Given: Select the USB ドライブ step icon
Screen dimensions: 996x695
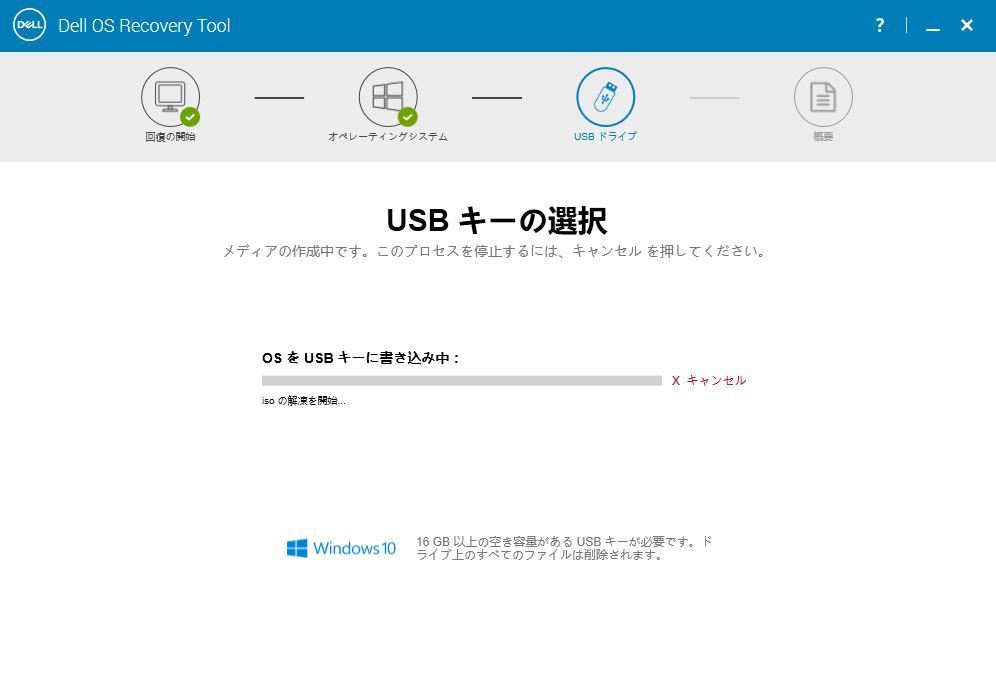Looking at the screenshot, I should [605, 97].
